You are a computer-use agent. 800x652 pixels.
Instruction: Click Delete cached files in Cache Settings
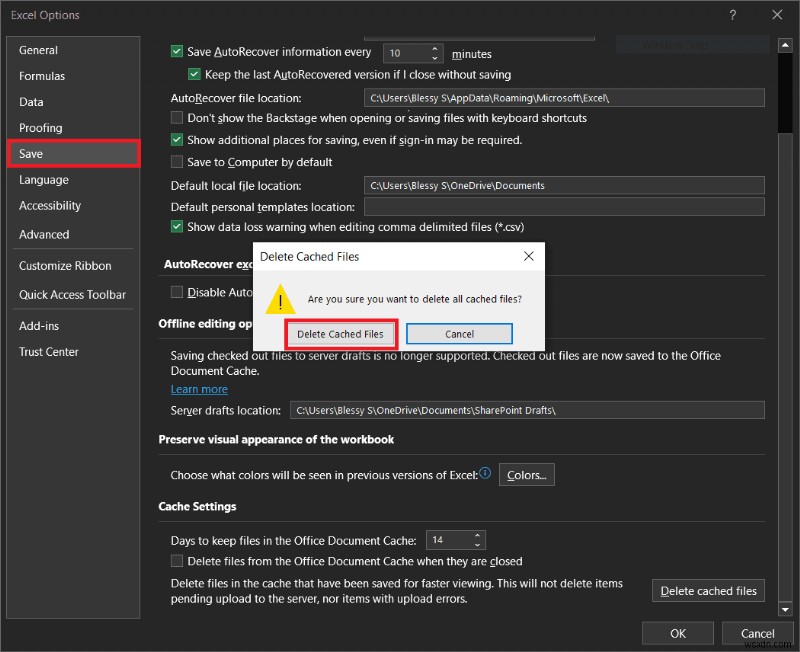pos(708,591)
